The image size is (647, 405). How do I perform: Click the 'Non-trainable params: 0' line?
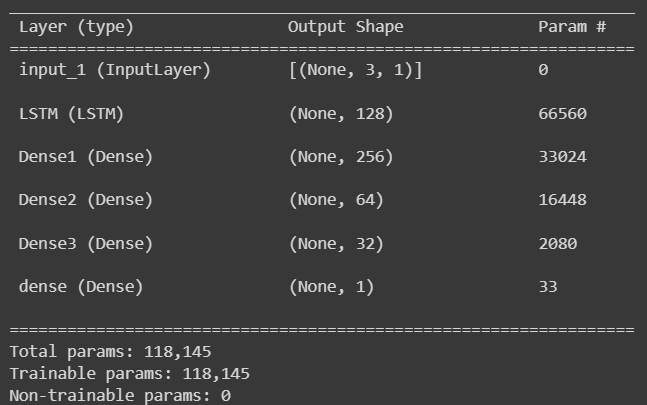tap(120, 396)
